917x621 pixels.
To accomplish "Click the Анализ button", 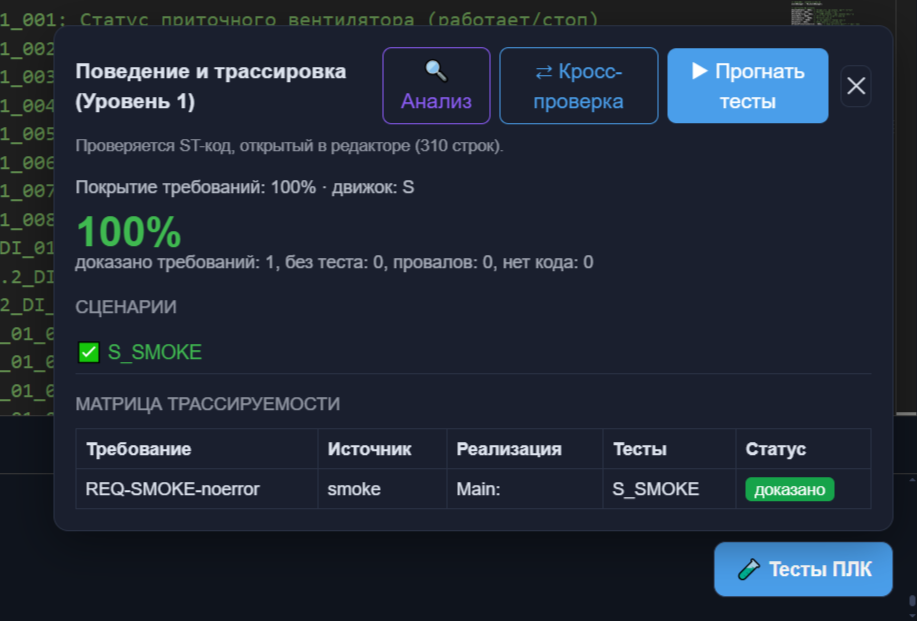I will pos(436,86).
